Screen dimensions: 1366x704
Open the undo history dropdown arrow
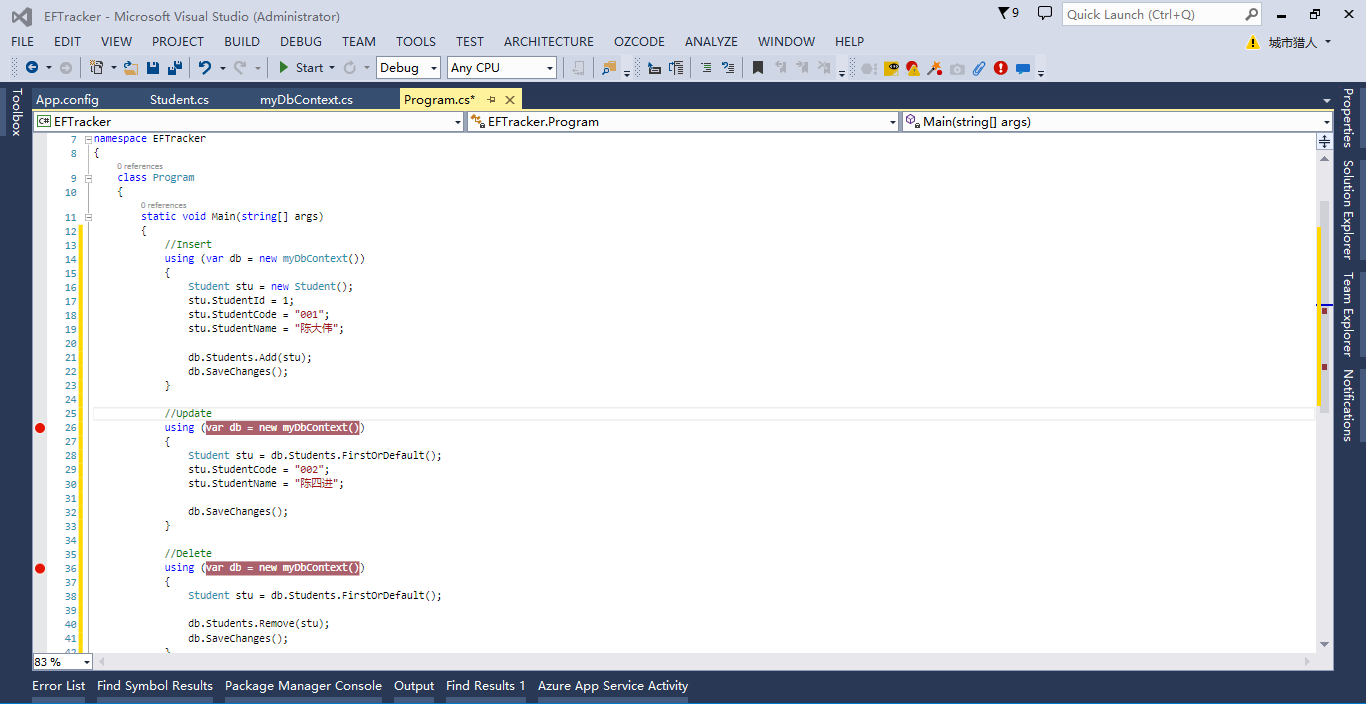pos(222,68)
